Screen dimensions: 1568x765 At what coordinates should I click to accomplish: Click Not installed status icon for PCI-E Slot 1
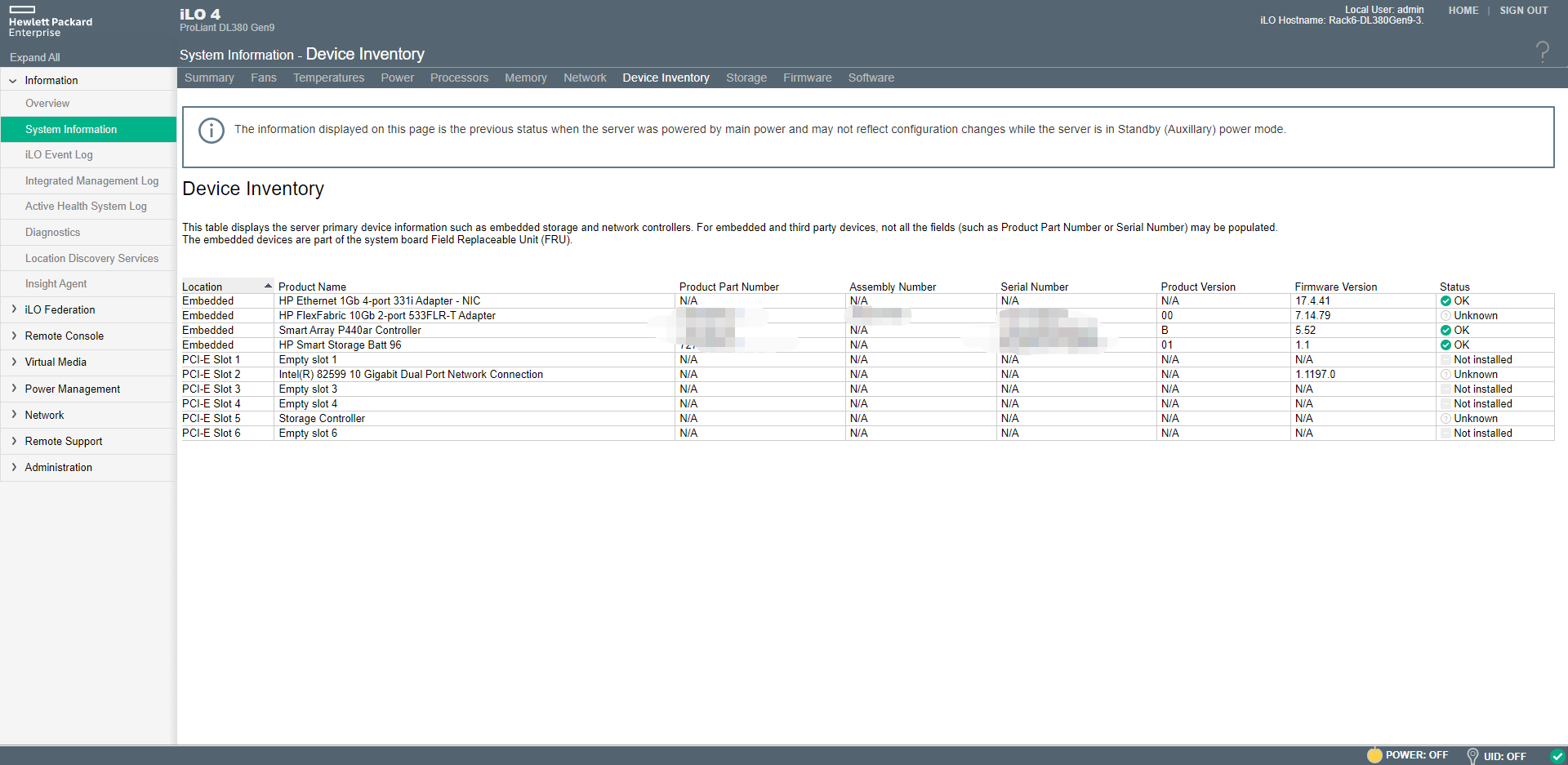1445,360
